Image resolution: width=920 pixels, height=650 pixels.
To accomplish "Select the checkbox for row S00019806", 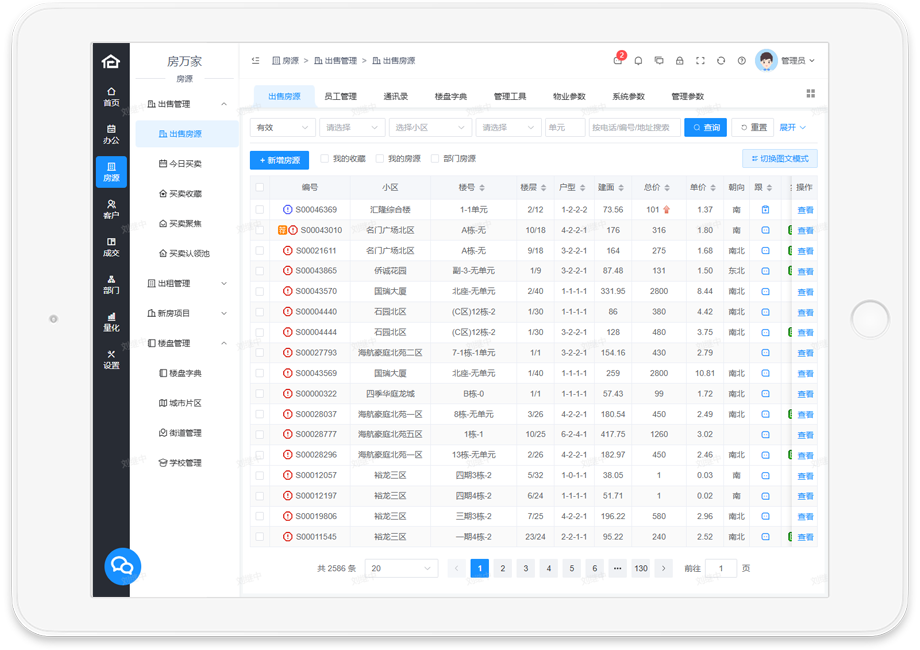I will coord(259,516).
